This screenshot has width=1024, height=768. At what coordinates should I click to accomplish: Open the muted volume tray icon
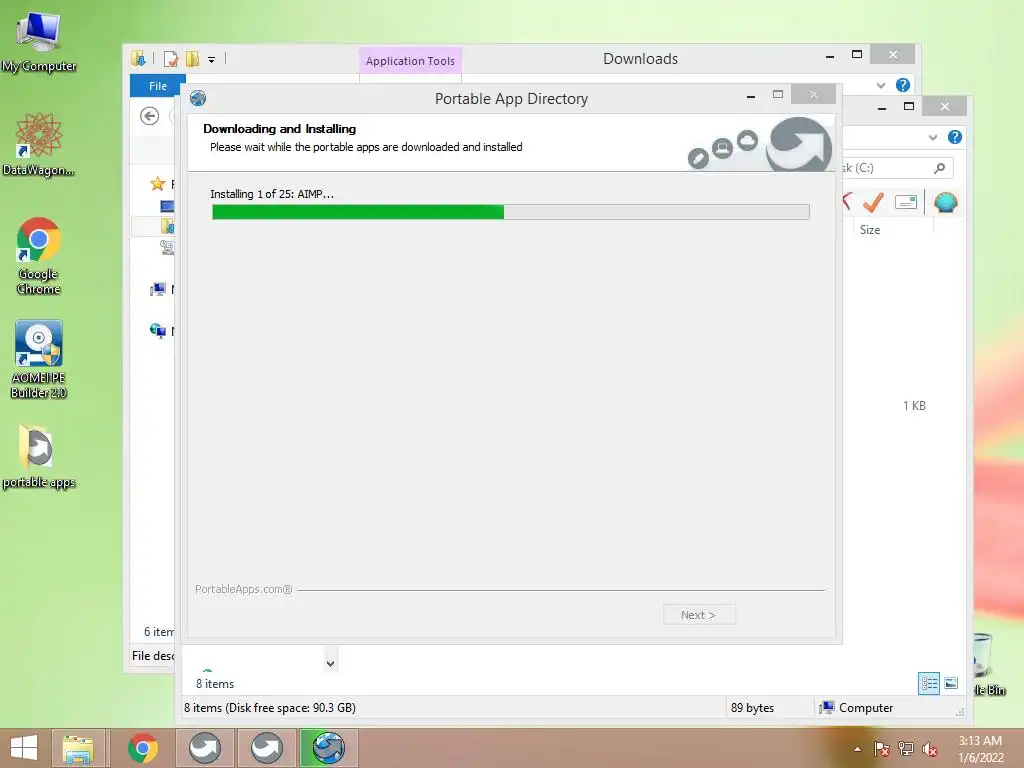[x=930, y=749]
